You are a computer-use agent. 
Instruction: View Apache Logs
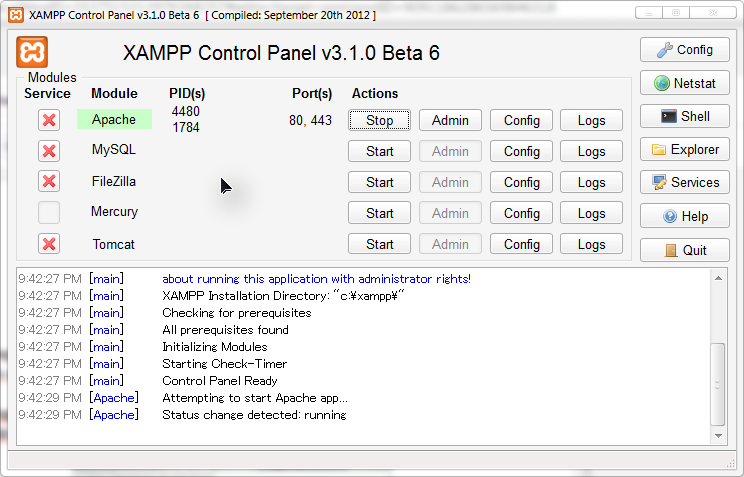(x=591, y=120)
